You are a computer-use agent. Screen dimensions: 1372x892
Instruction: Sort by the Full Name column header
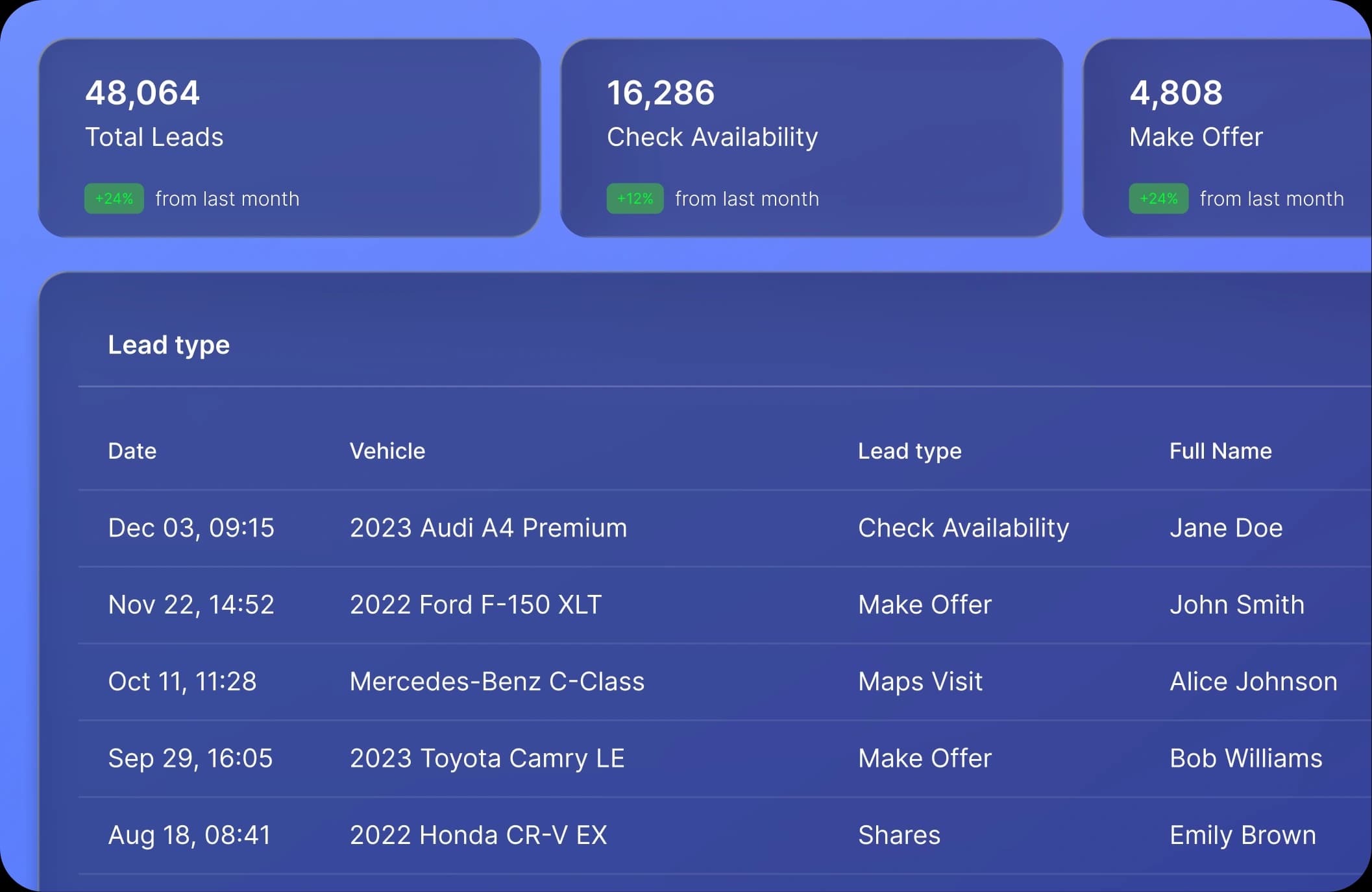pos(1220,451)
